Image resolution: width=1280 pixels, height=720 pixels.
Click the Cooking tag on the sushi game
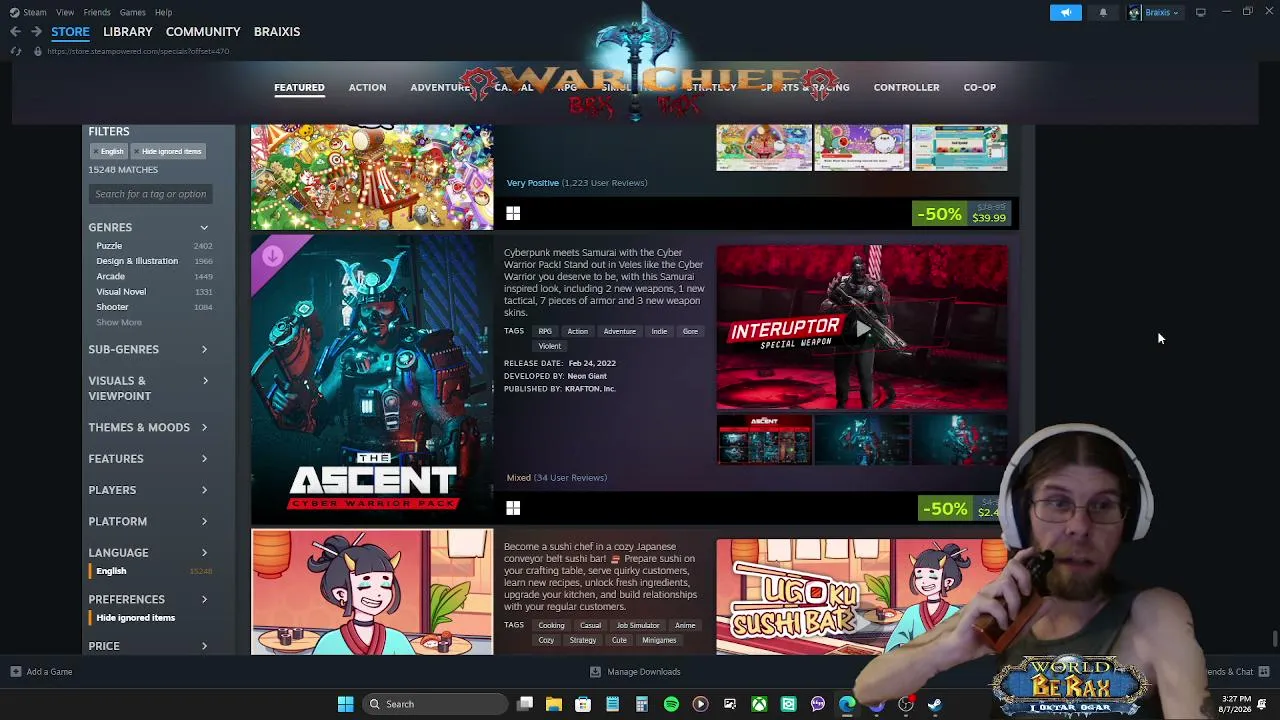point(551,626)
